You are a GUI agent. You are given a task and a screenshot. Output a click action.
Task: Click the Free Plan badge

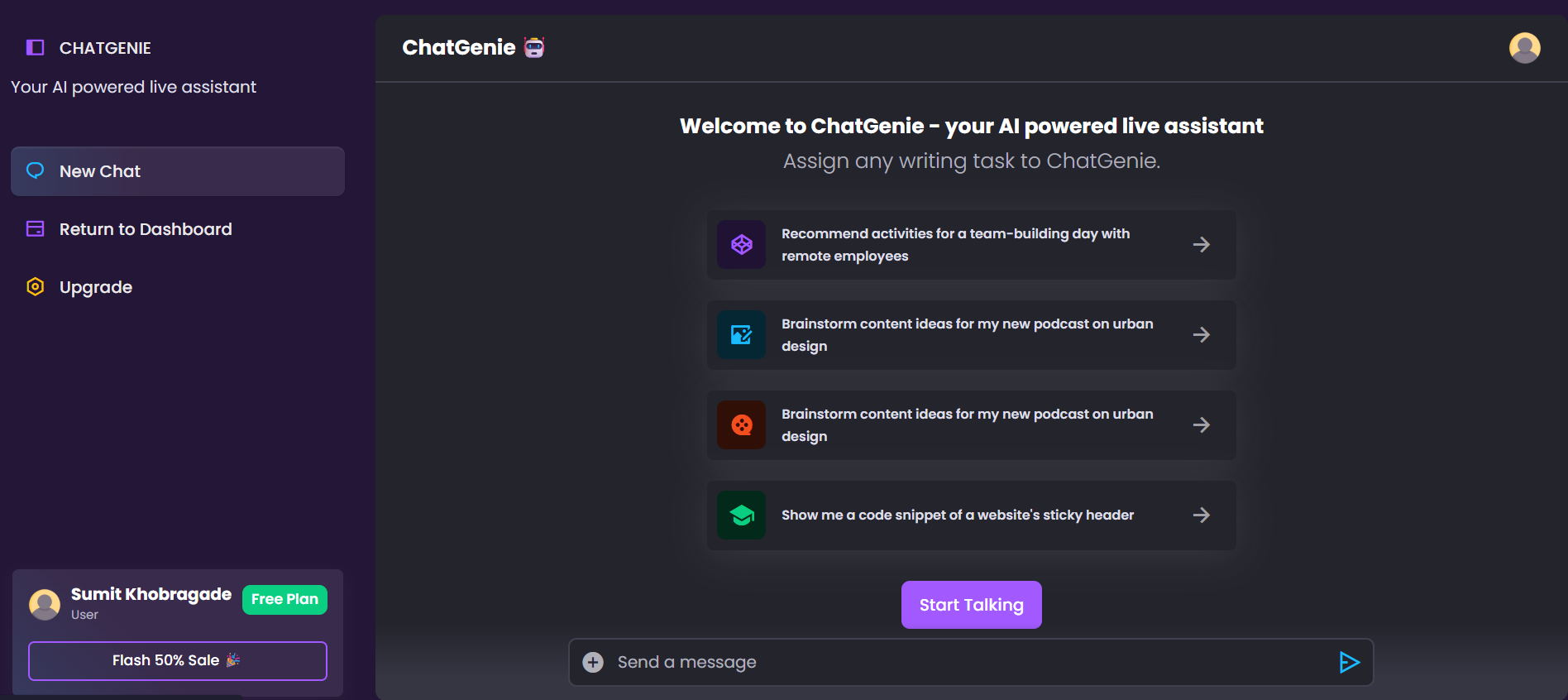tap(284, 598)
